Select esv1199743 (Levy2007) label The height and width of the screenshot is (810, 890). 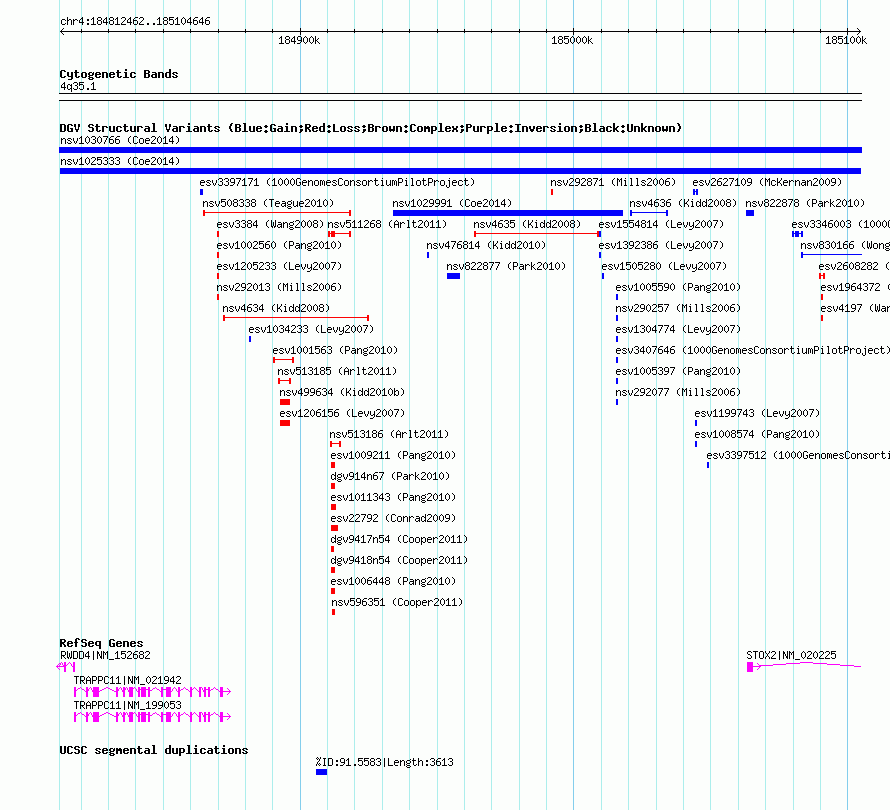click(x=757, y=413)
